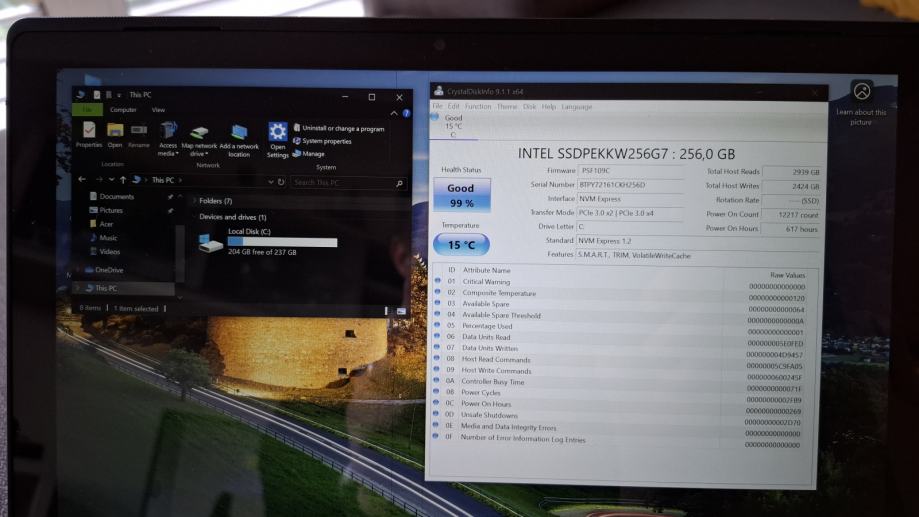Open the CrystalDiskInfo Edit menu
The width and height of the screenshot is (919, 517).
point(454,106)
